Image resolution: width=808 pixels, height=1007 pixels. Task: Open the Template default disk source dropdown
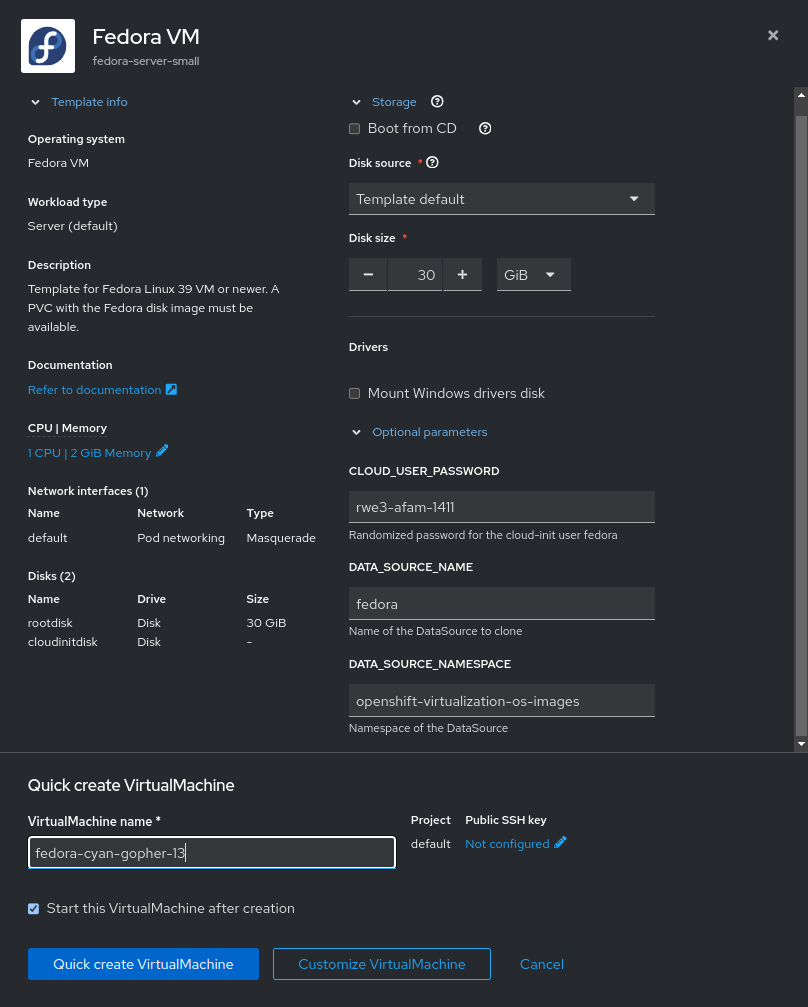tap(633, 198)
